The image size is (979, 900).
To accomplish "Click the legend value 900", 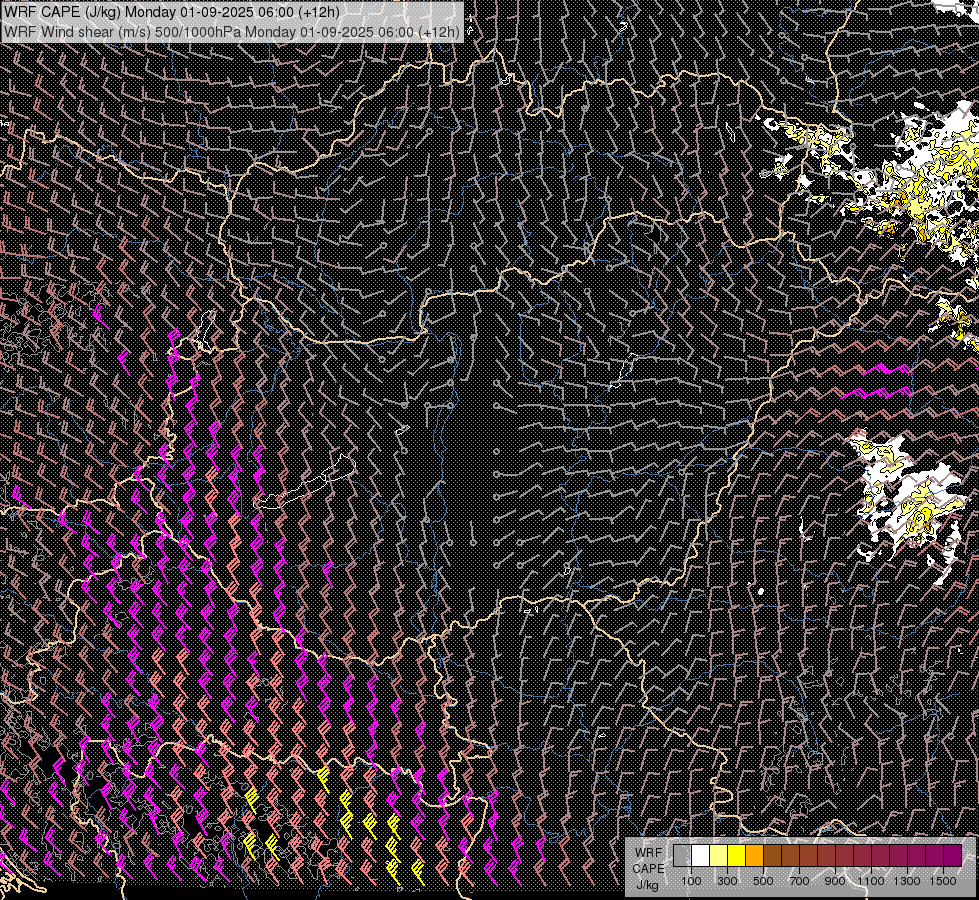I will click(835, 881).
